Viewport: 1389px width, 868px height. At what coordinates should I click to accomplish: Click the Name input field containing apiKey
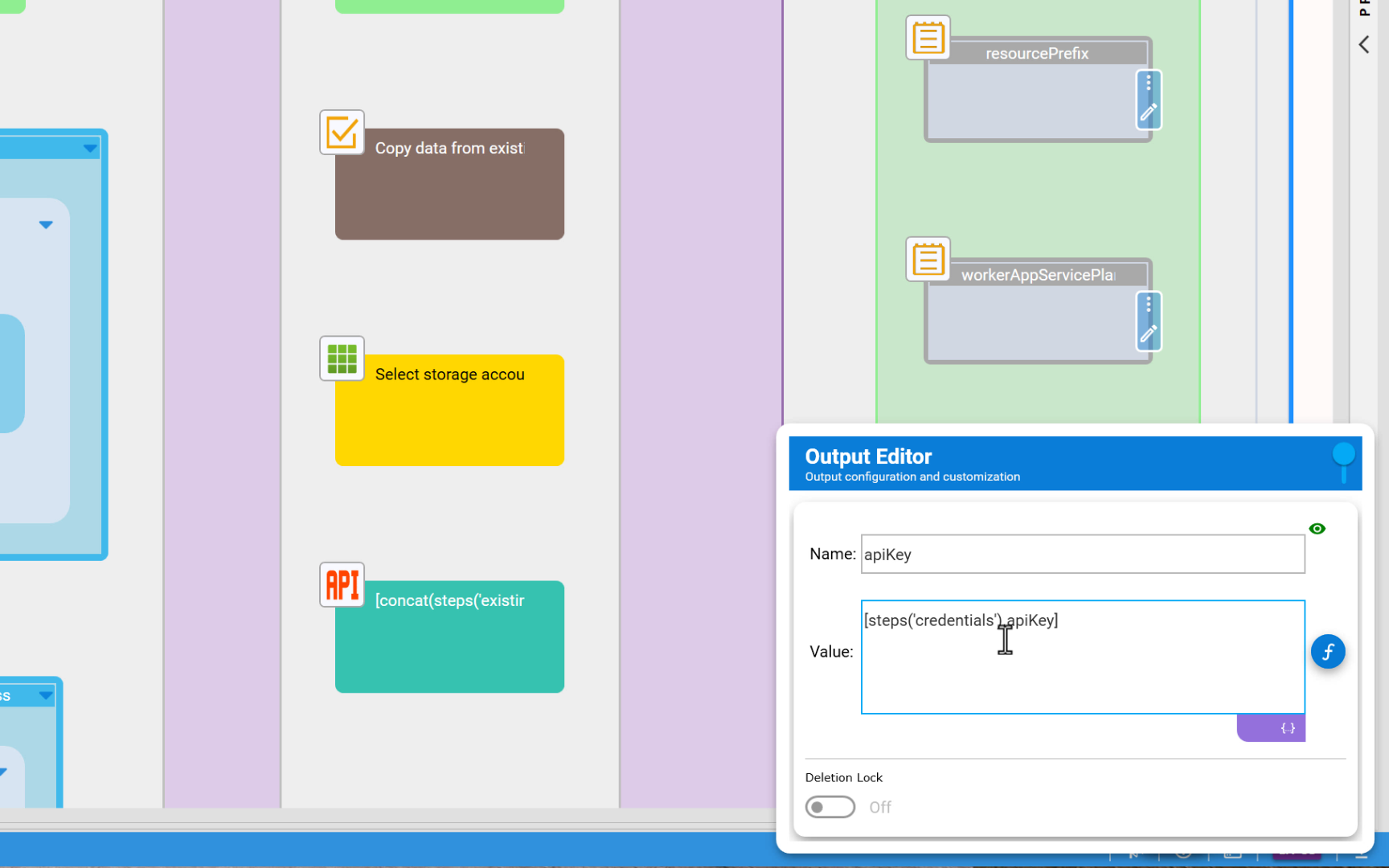(x=1082, y=555)
